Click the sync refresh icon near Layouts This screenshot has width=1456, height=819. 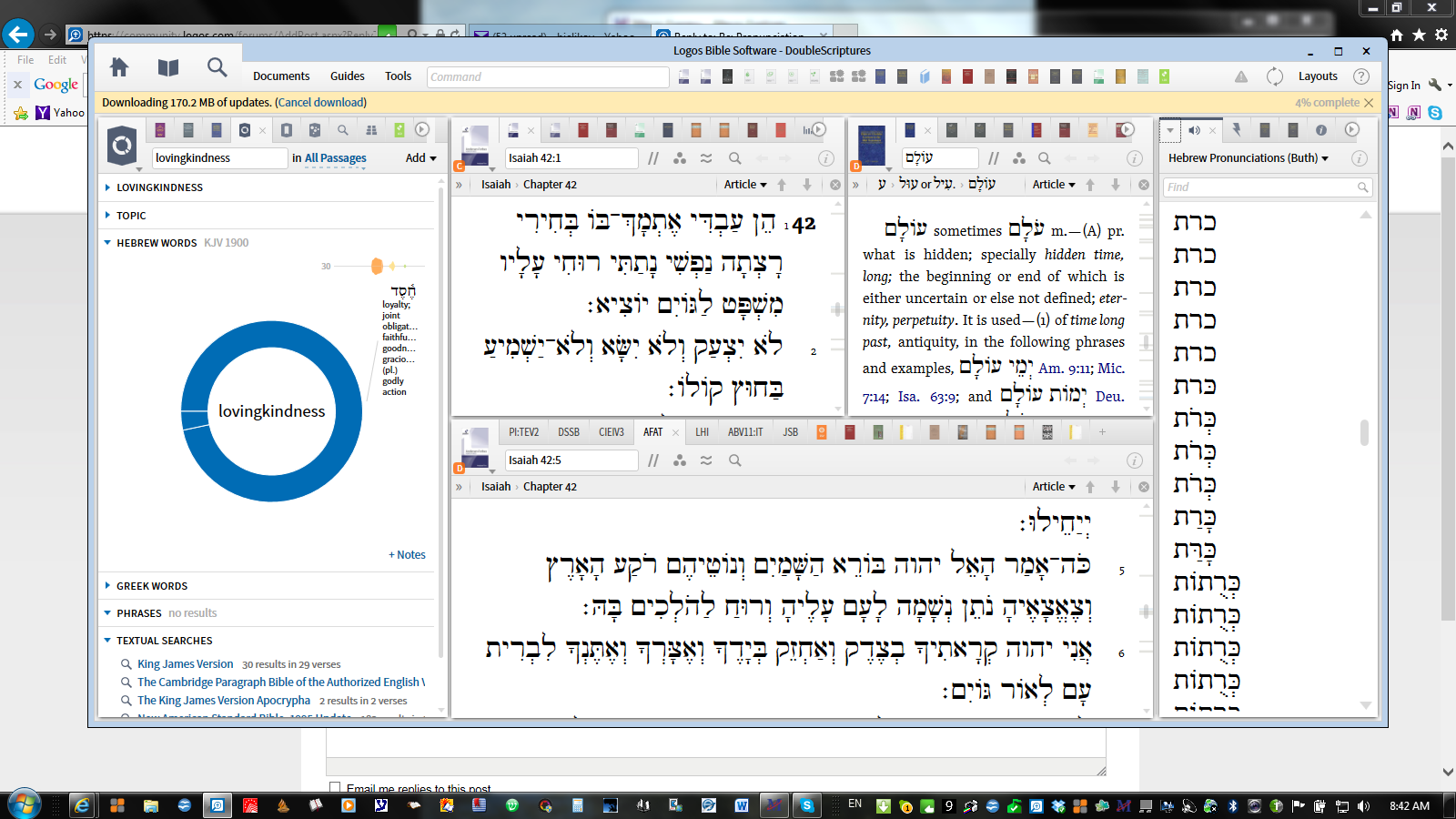[1275, 76]
